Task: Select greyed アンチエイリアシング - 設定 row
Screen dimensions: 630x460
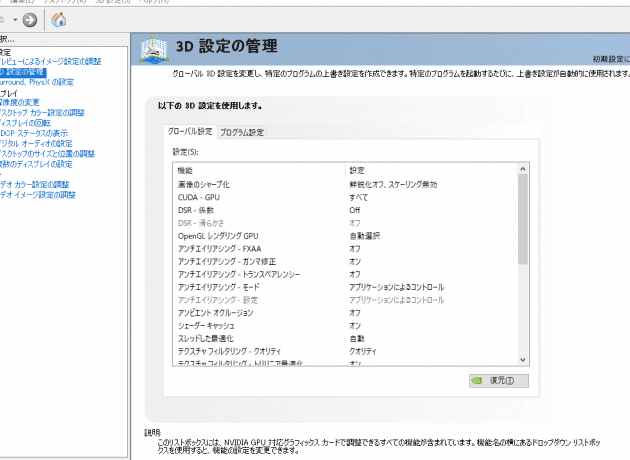Action: [346, 300]
